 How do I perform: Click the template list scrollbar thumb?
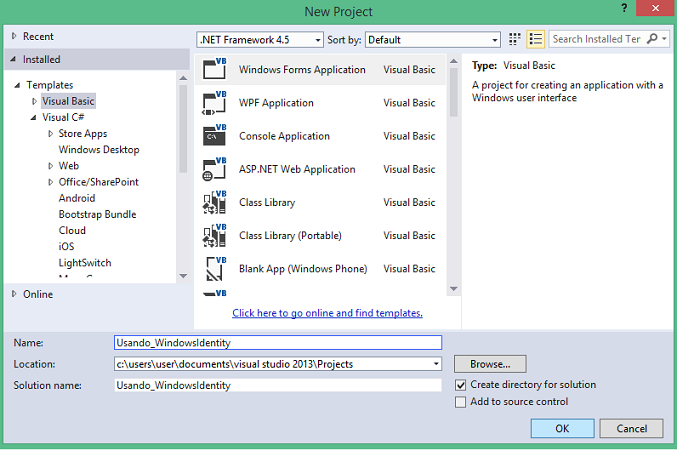pos(453,93)
